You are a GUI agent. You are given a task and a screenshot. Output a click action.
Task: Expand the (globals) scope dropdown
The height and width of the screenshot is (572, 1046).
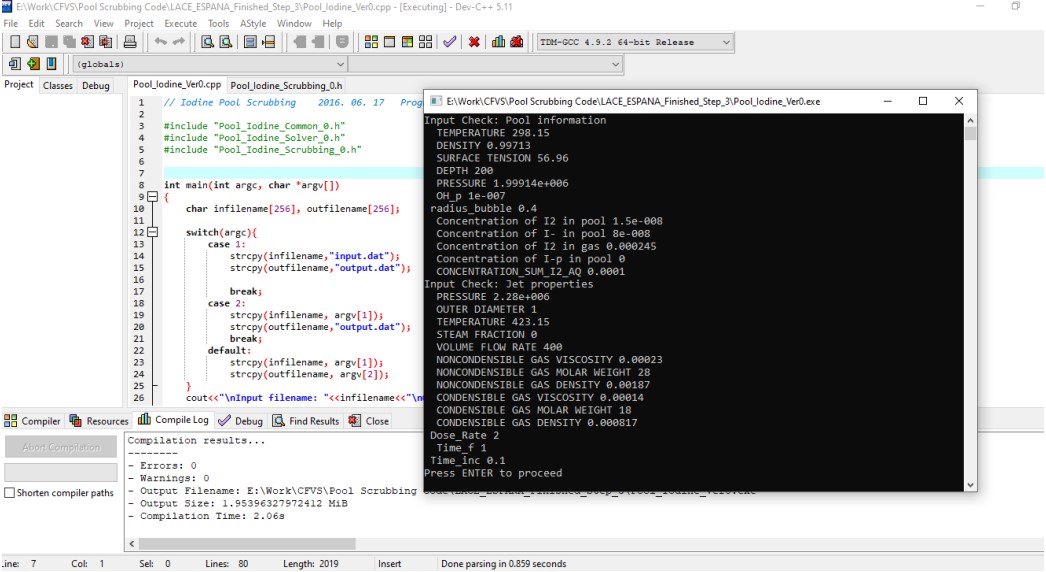(x=339, y=64)
